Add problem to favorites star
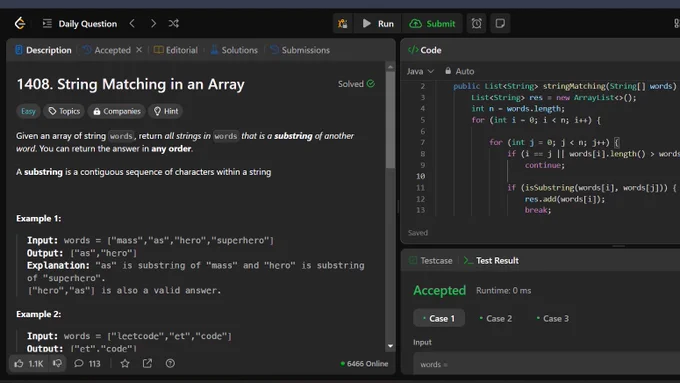Image resolution: width=680 pixels, height=383 pixels. click(125, 363)
